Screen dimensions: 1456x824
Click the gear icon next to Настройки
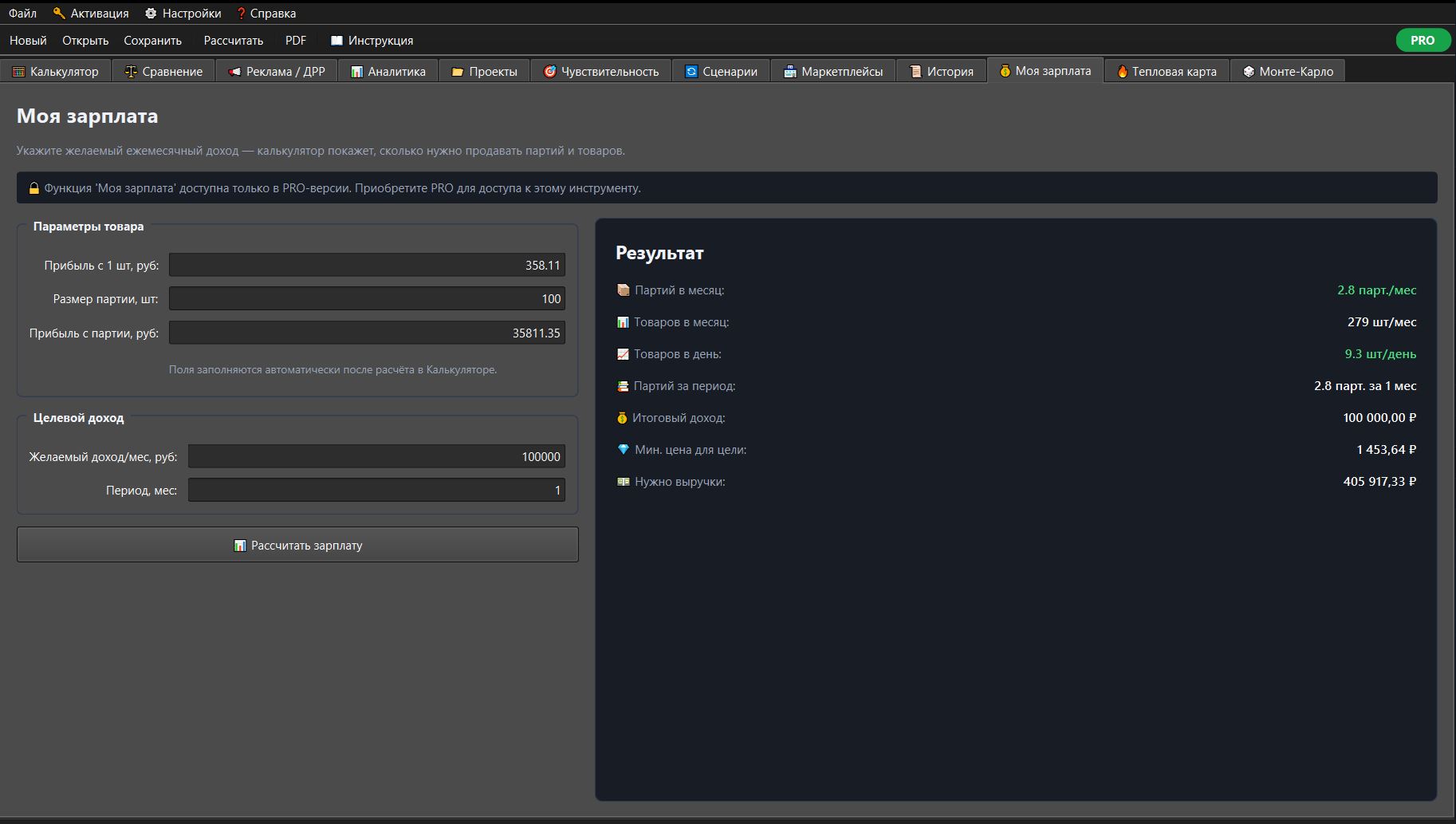[x=151, y=13]
